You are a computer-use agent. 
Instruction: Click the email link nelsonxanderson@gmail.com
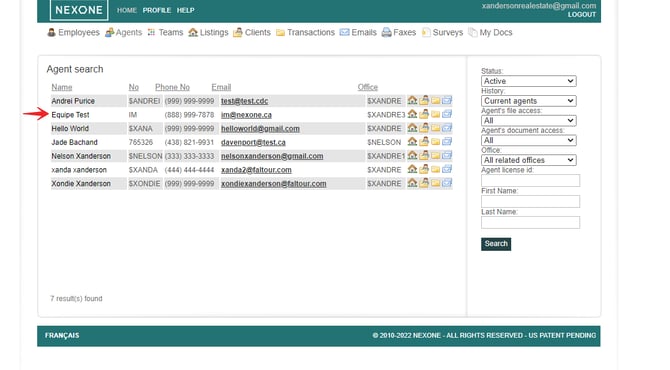pos(272,156)
